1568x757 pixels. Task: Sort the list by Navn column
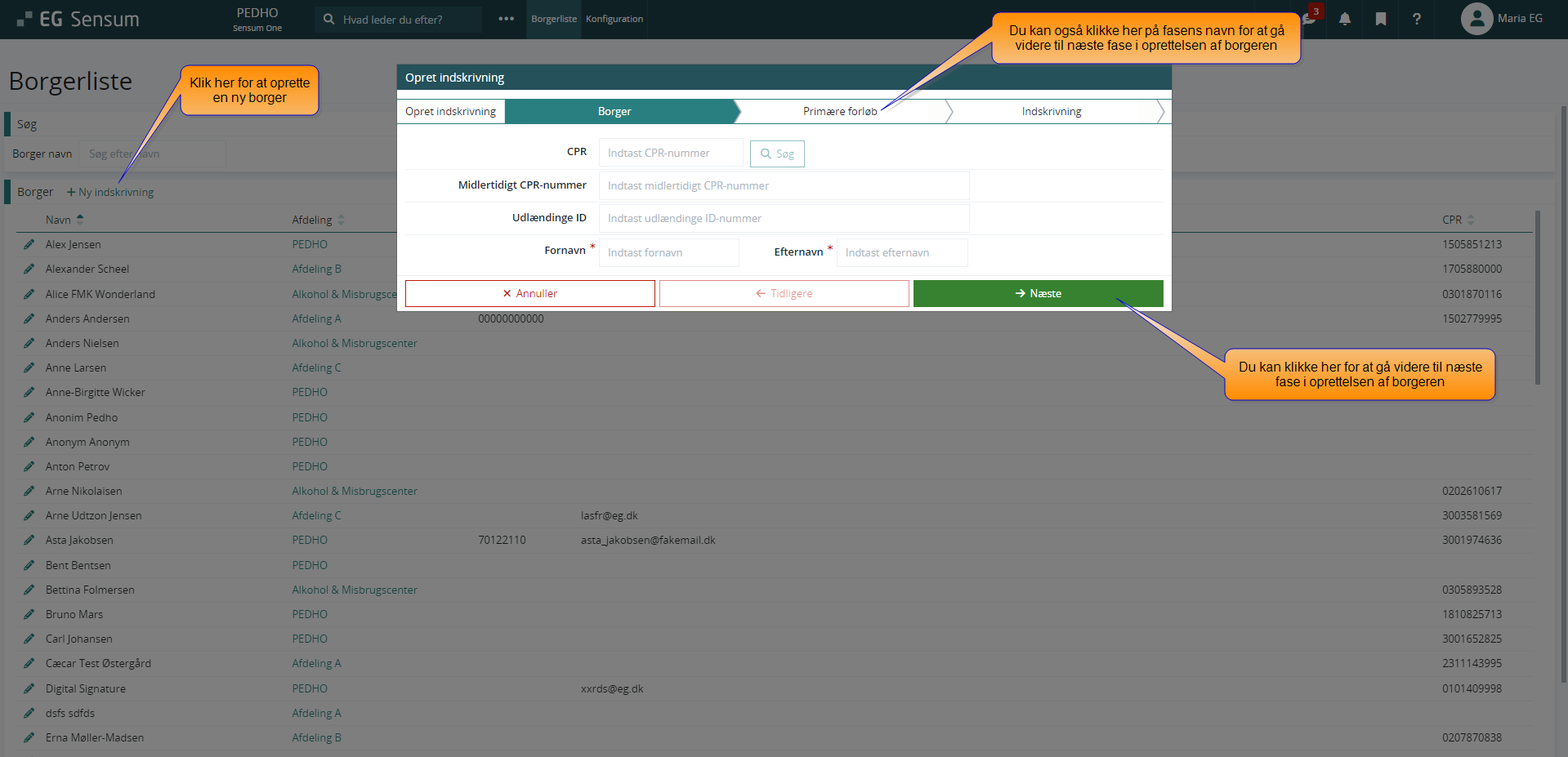point(59,220)
